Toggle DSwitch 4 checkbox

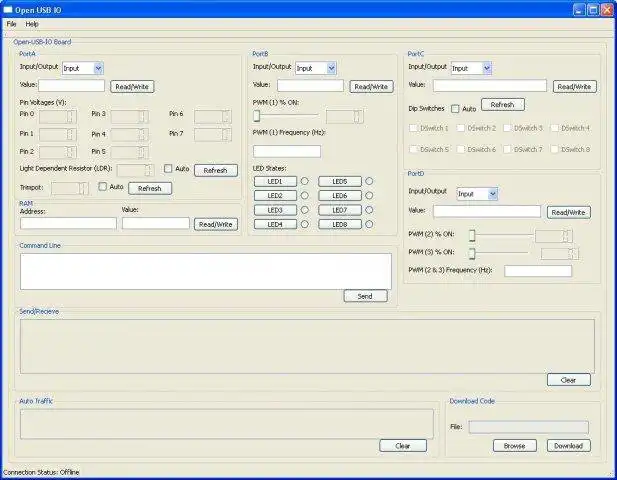(x=554, y=128)
